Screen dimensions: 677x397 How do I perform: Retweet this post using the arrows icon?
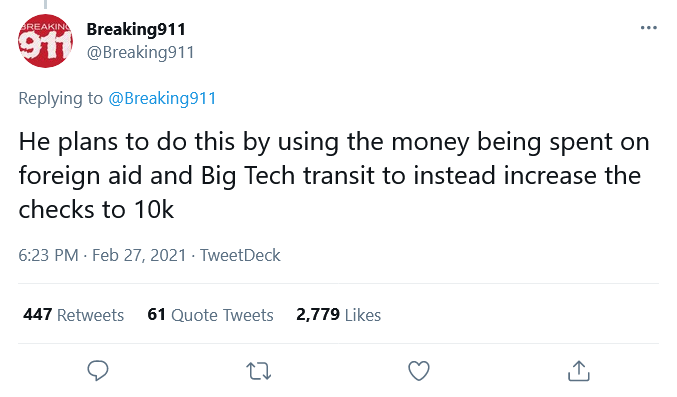tap(259, 371)
